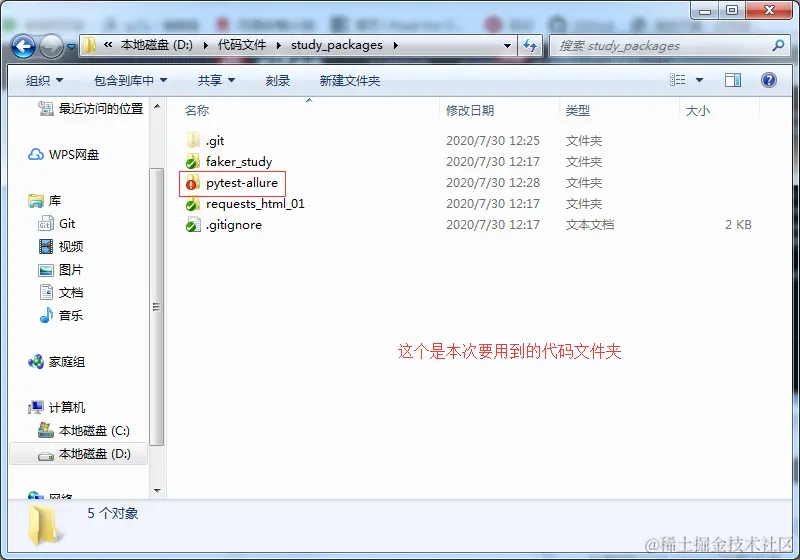The width and height of the screenshot is (800, 560).
Task: Click the .git folder name
Action: coord(215,141)
